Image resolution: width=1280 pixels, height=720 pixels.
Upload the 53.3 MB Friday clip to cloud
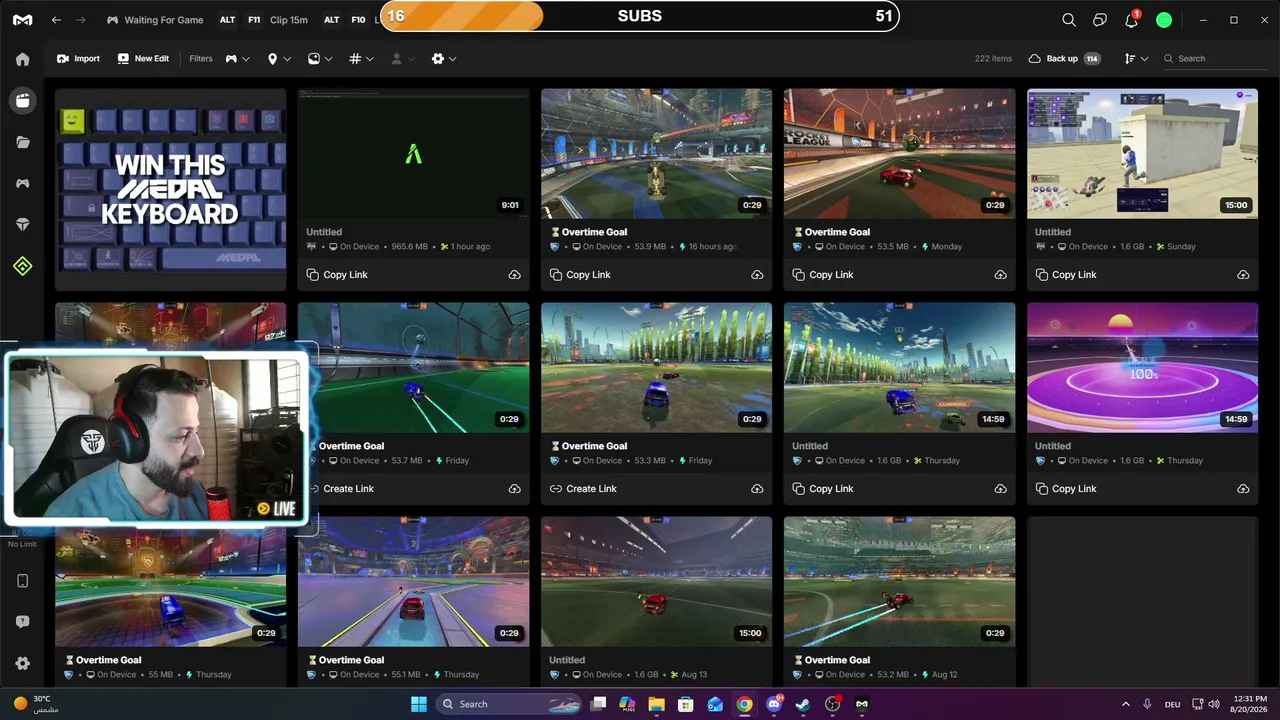pos(757,489)
